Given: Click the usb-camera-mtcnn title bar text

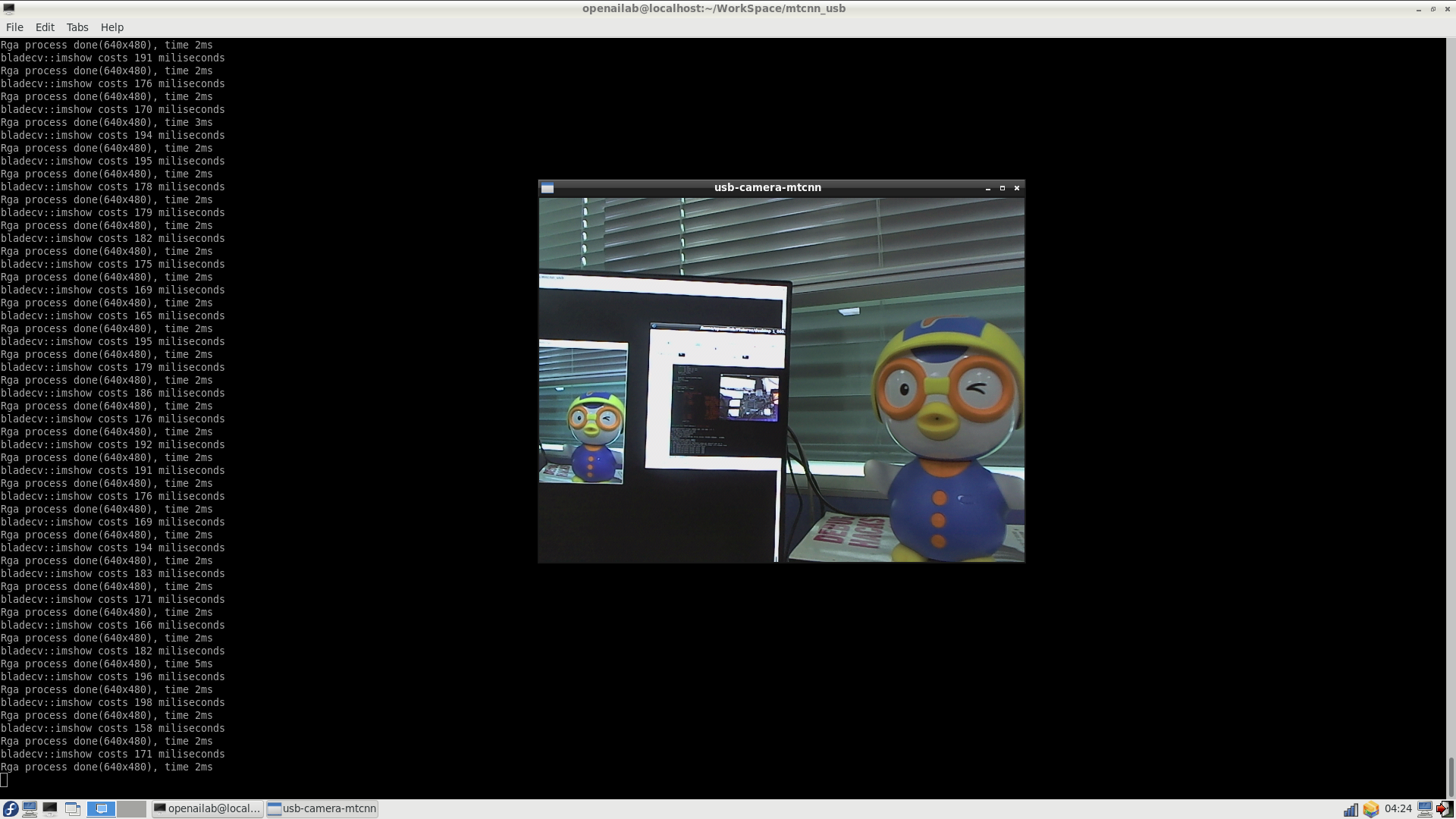Looking at the screenshot, I should coord(767,187).
